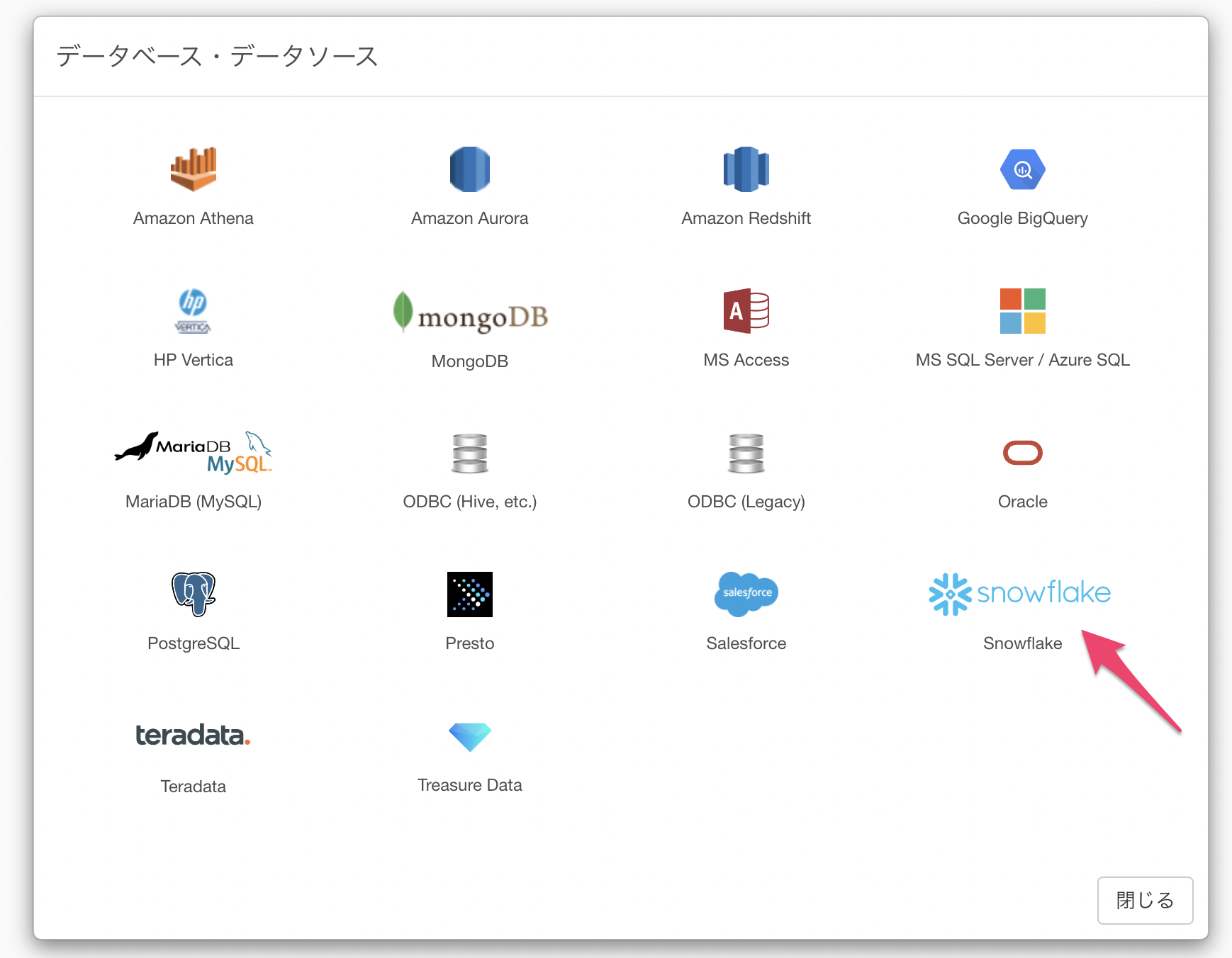Select the teradata wordmark logo

tap(194, 736)
